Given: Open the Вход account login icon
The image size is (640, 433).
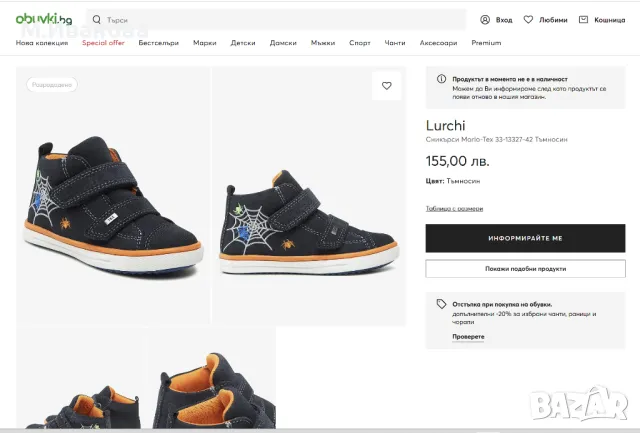Looking at the screenshot, I should (486, 19).
